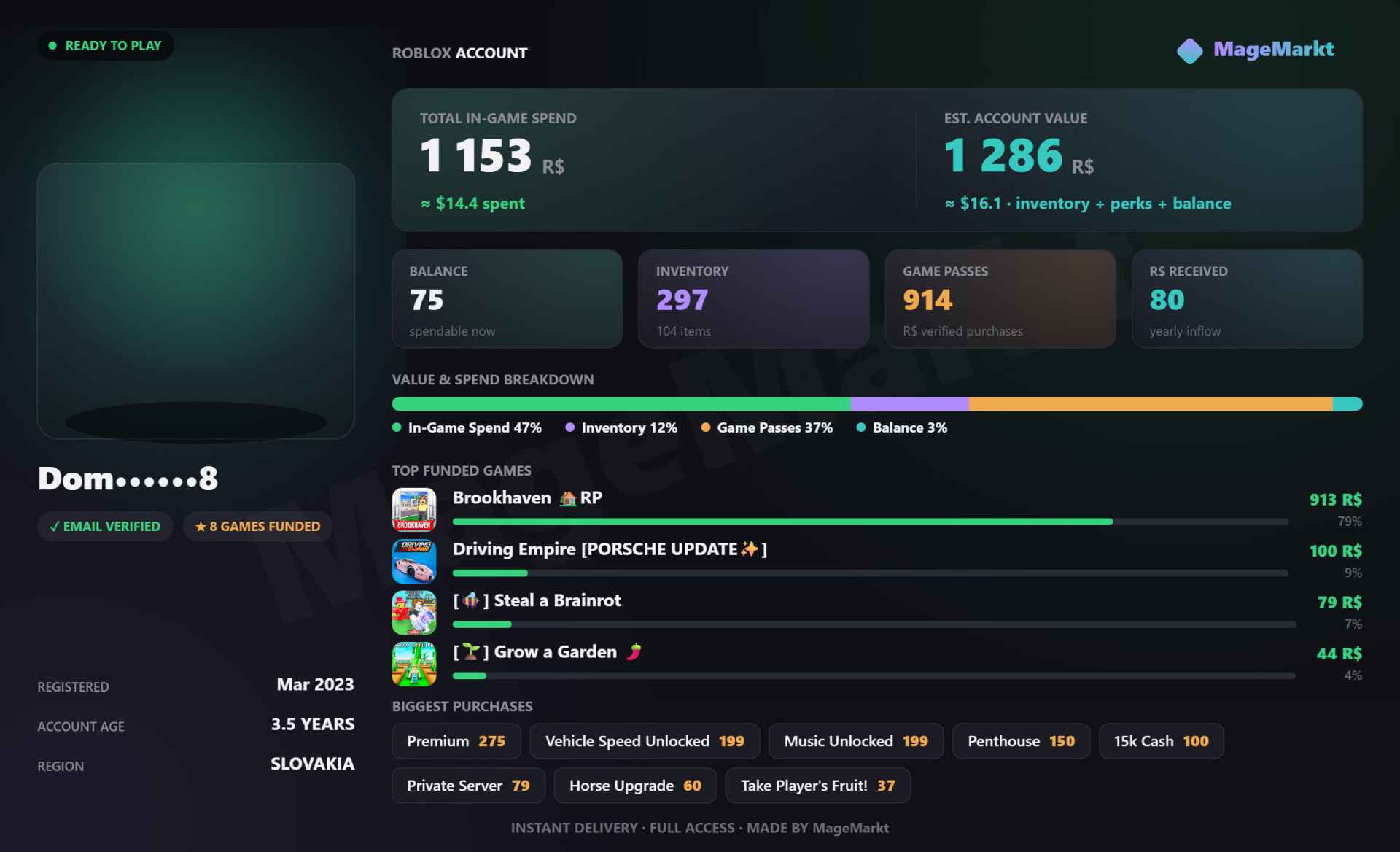Select the Vehicle Speed Unlocked 199 chip

coord(645,741)
